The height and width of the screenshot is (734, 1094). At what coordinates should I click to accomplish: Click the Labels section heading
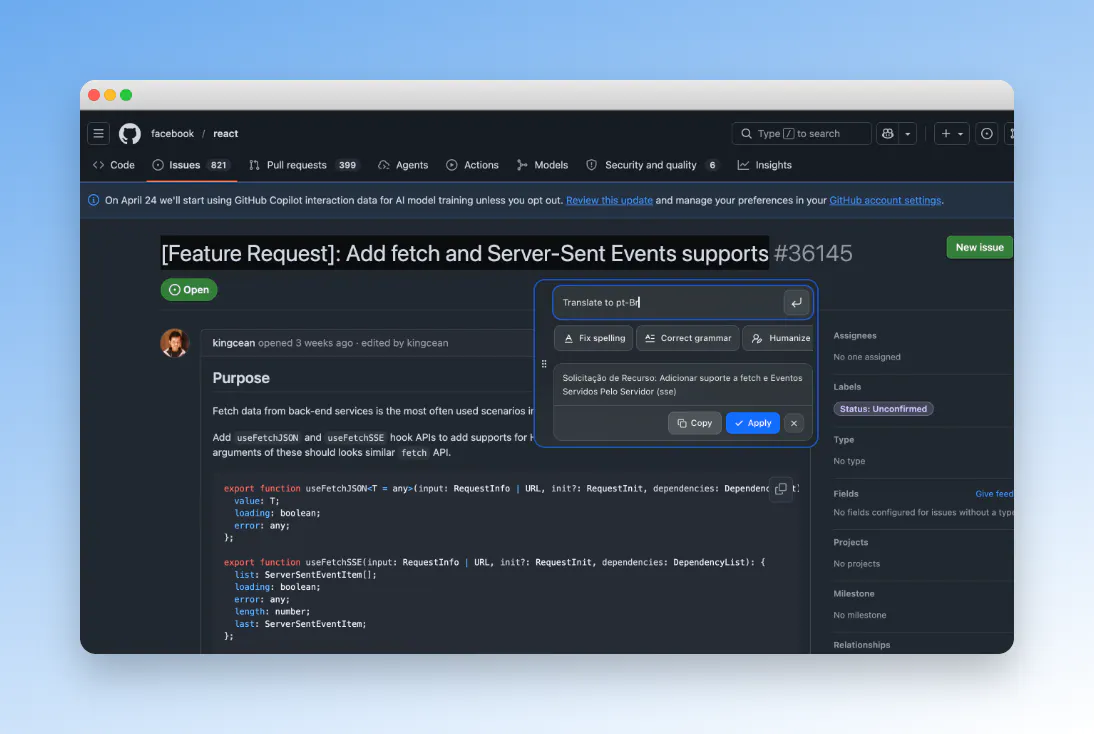[847, 387]
